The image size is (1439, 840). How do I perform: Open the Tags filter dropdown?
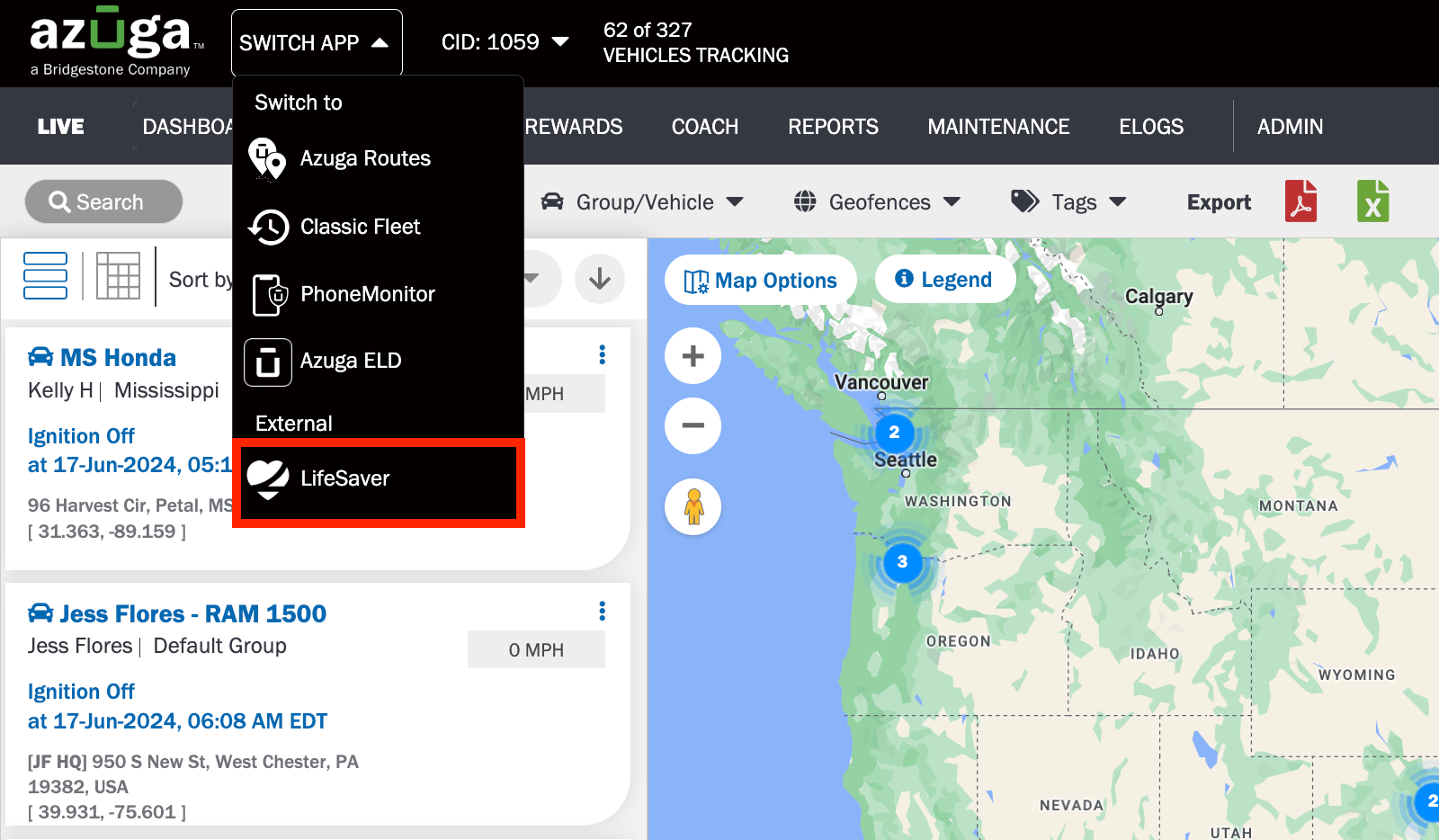[x=1068, y=202]
